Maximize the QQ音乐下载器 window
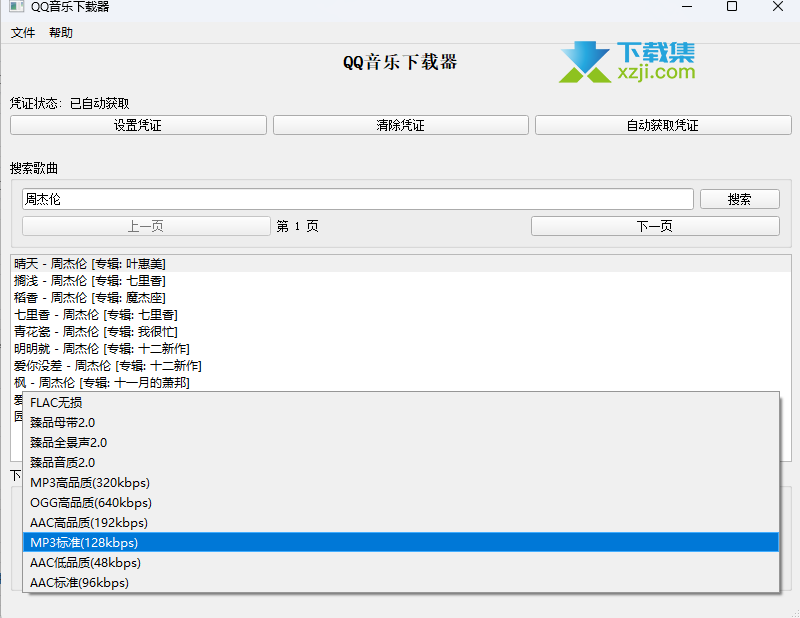 click(x=732, y=6)
